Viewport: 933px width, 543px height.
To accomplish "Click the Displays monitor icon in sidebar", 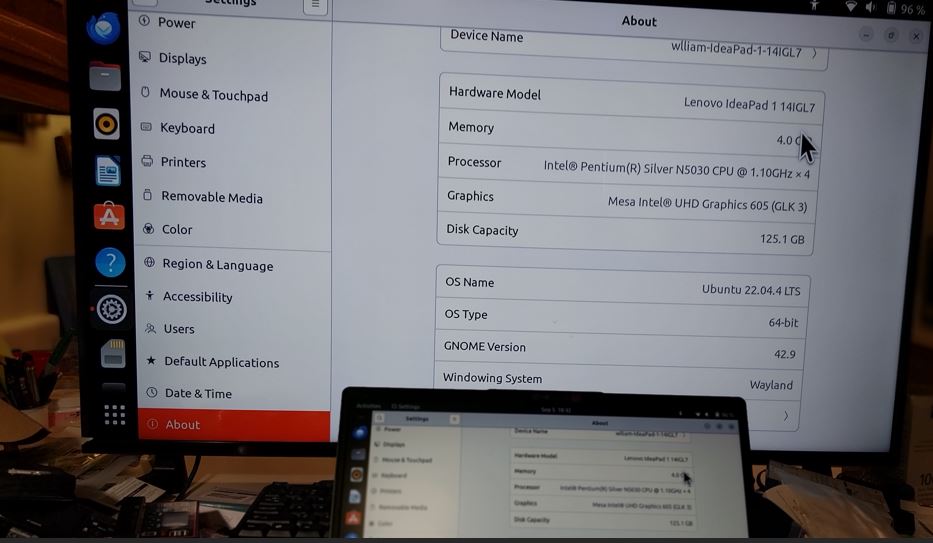I will [x=145, y=57].
